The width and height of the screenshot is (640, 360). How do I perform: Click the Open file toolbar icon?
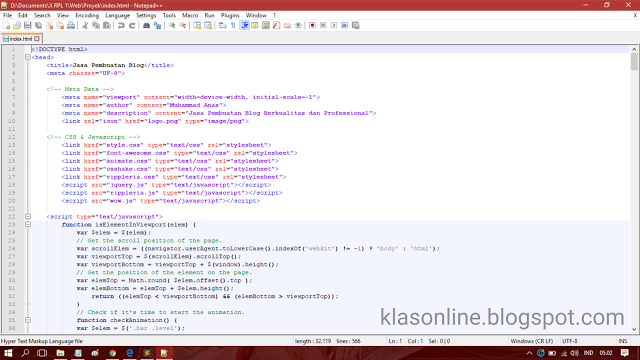click(x=17, y=25)
